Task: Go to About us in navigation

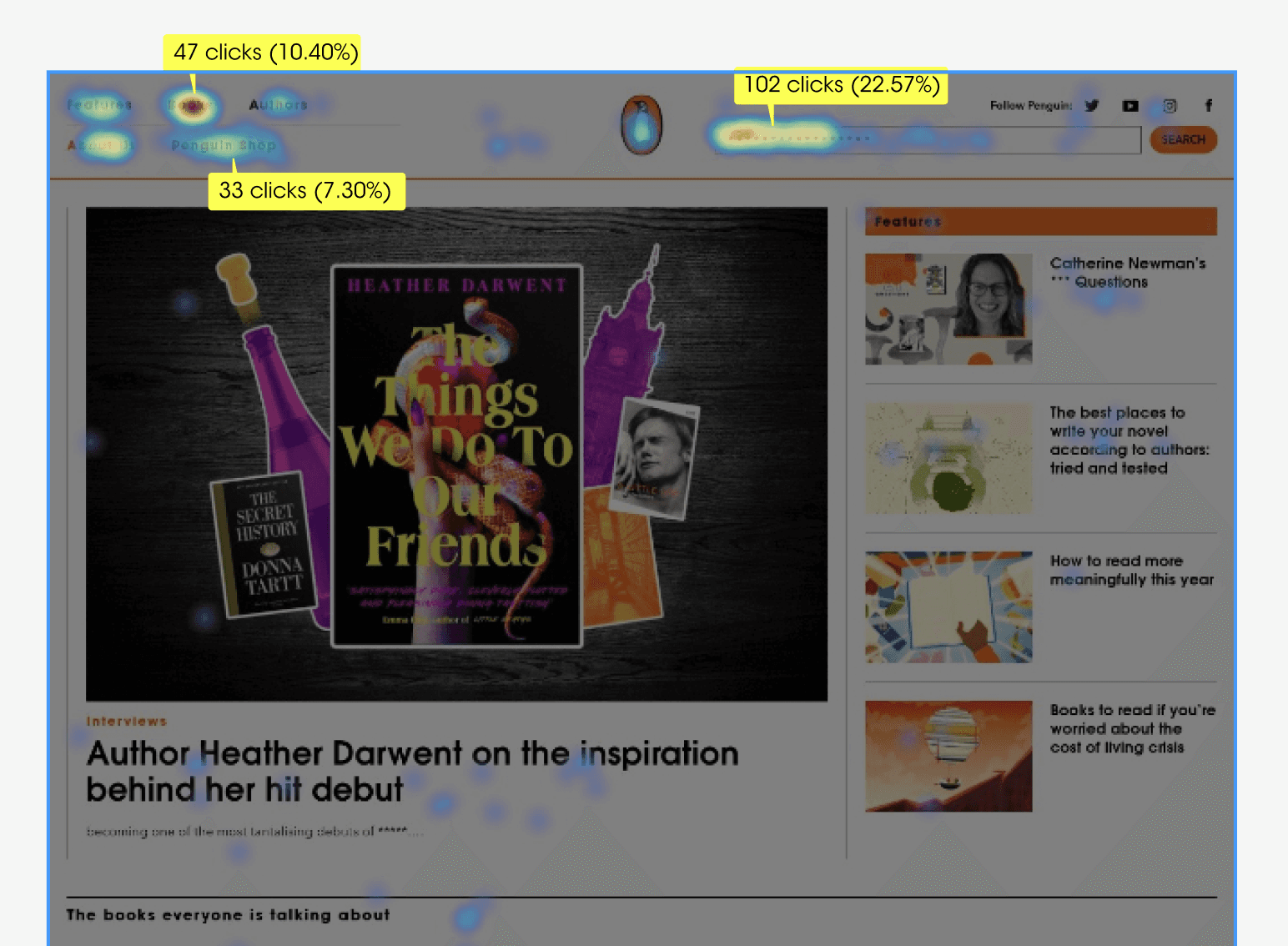Action: pyautogui.click(x=99, y=145)
